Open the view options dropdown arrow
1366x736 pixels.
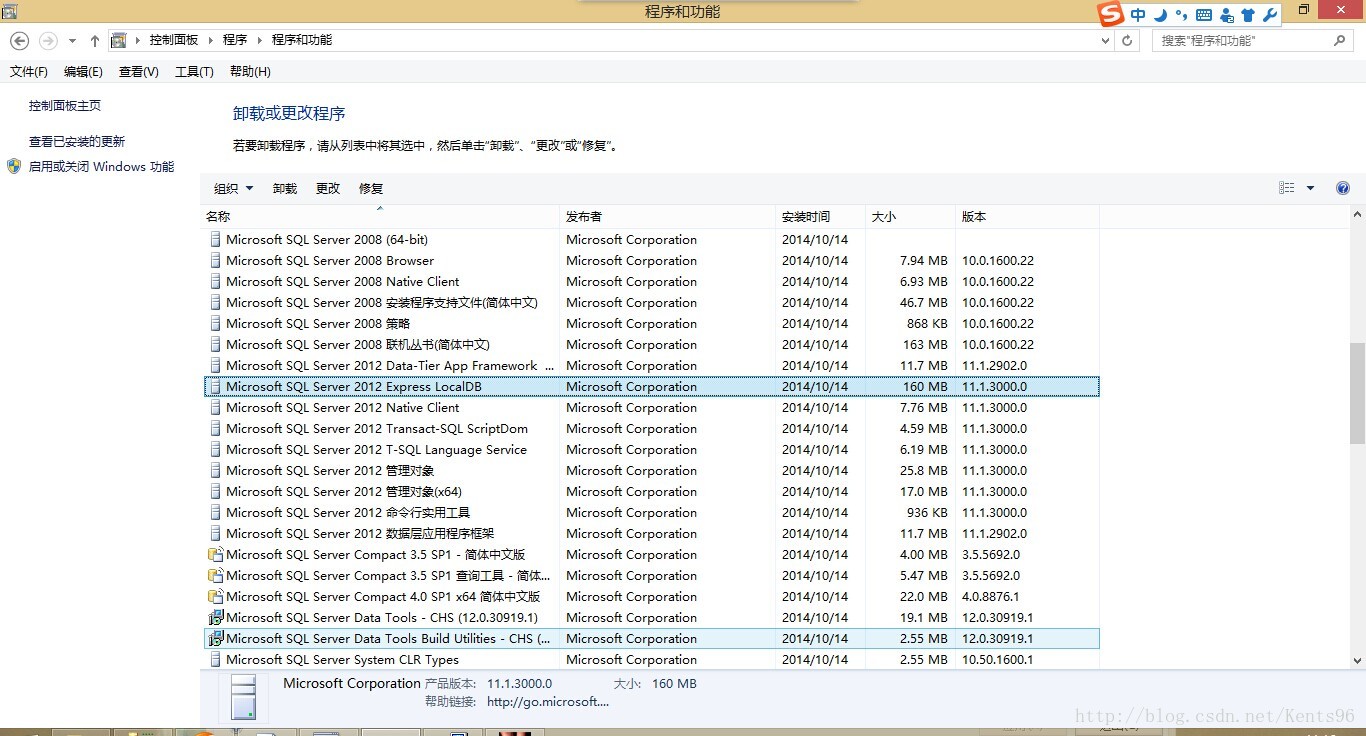point(1310,188)
